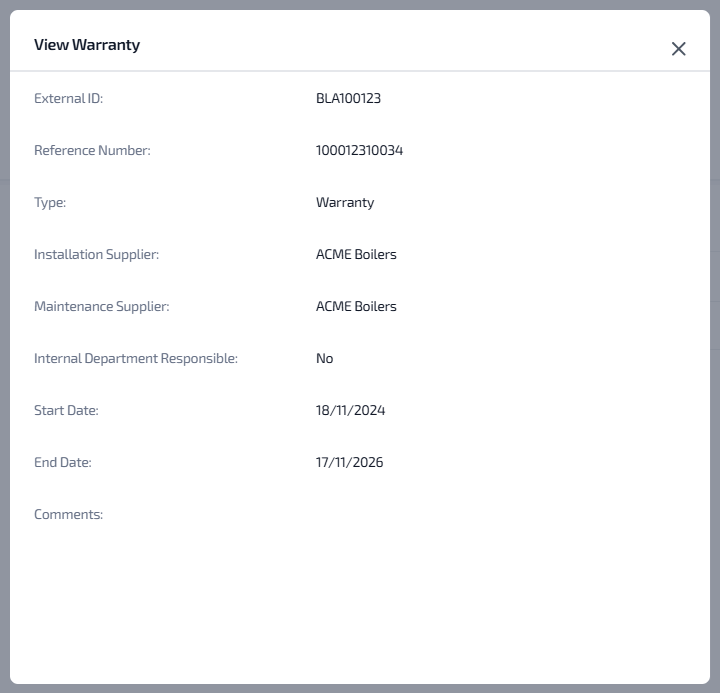The width and height of the screenshot is (720, 693).
Task: Click ACME Boilers next to Maintenance Supplier
Action: (356, 307)
